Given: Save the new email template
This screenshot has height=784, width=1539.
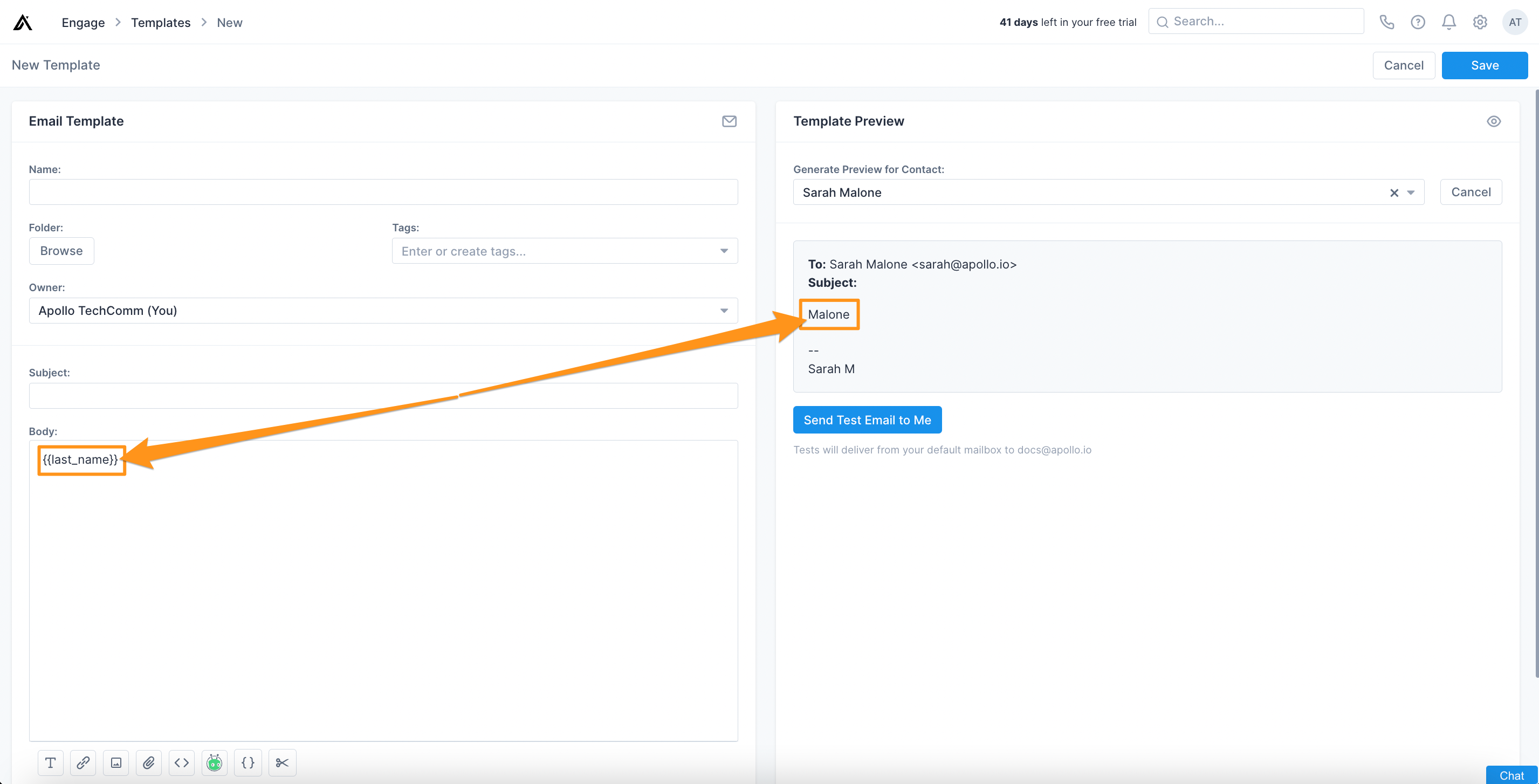Looking at the screenshot, I should (x=1485, y=65).
